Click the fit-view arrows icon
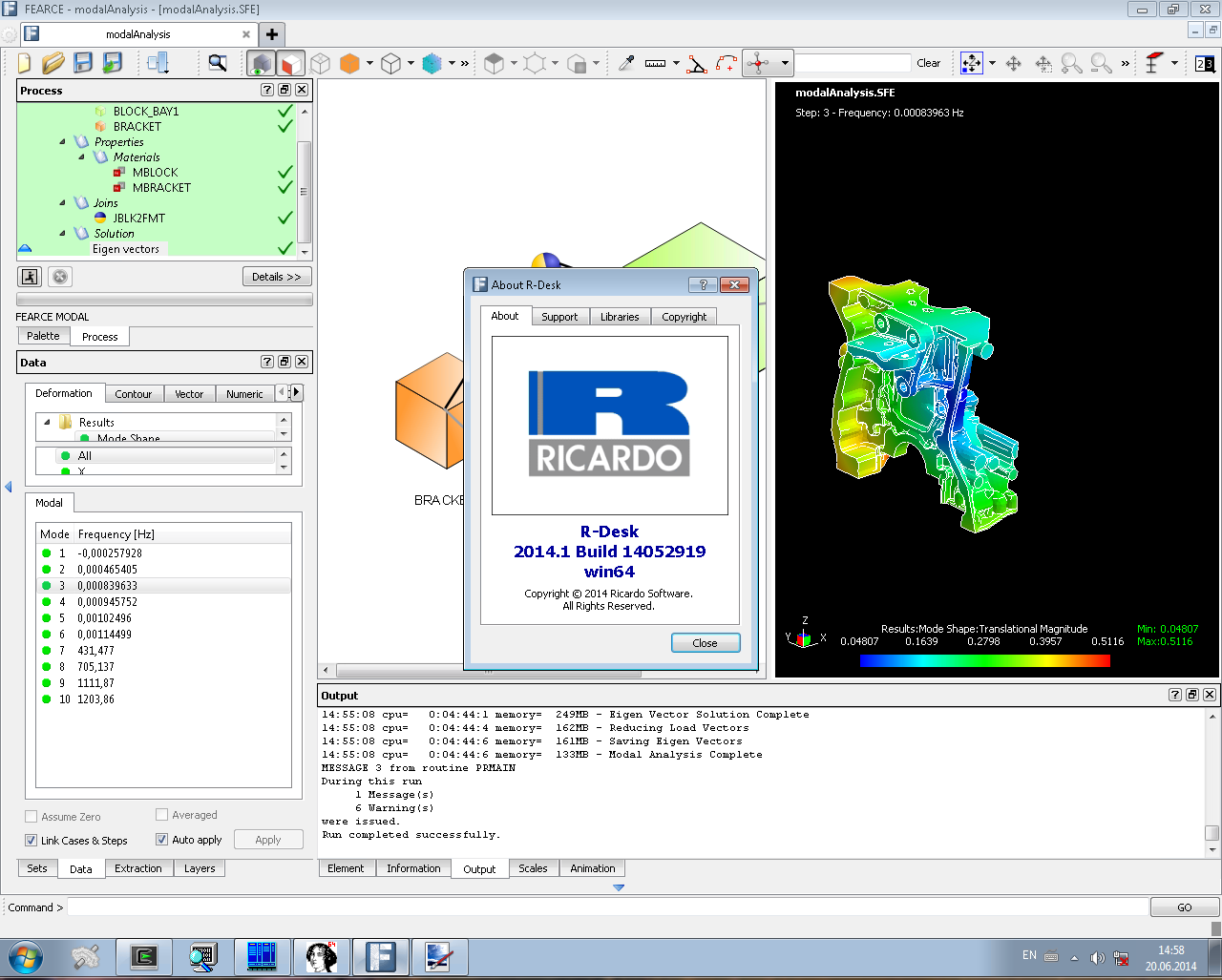Viewport: 1222px width, 980px height. click(971, 63)
